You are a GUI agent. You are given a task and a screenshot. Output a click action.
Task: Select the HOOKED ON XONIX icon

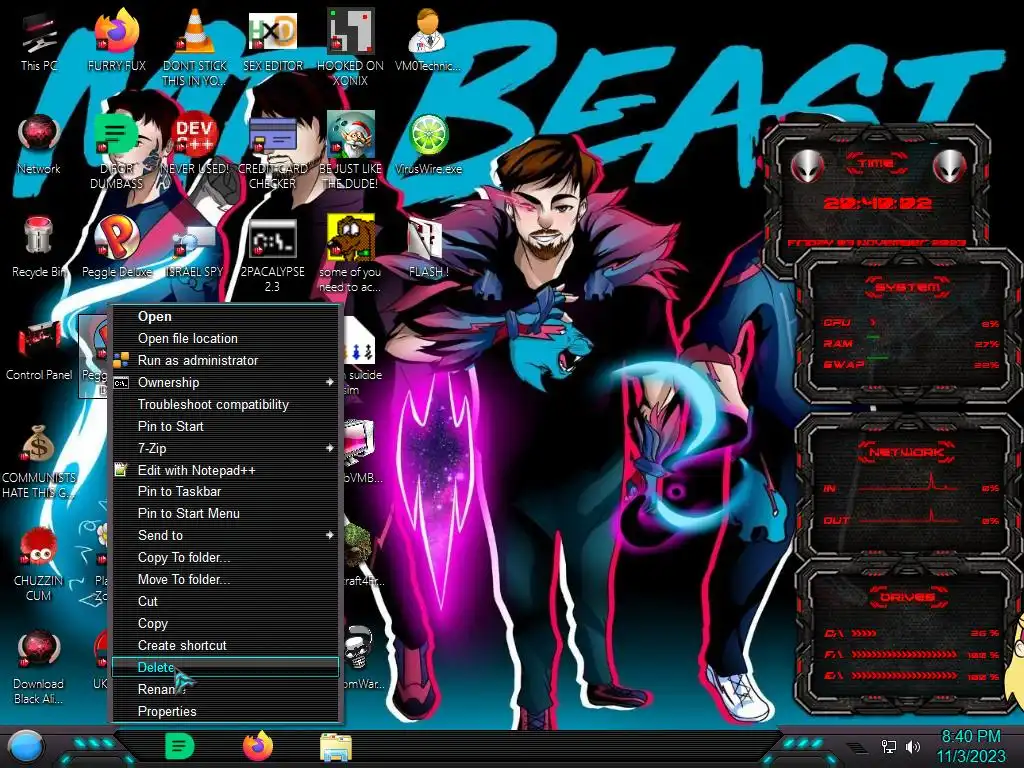[350, 47]
